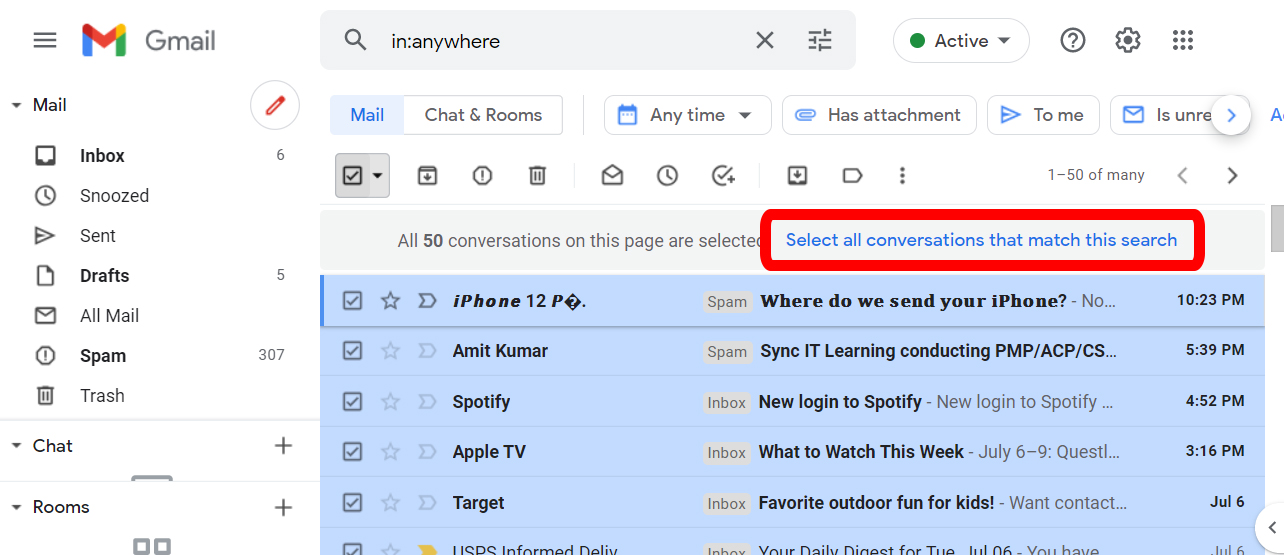Expand the side panel chevron
This screenshot has height=555, width=1284.
pos(1270,526)
